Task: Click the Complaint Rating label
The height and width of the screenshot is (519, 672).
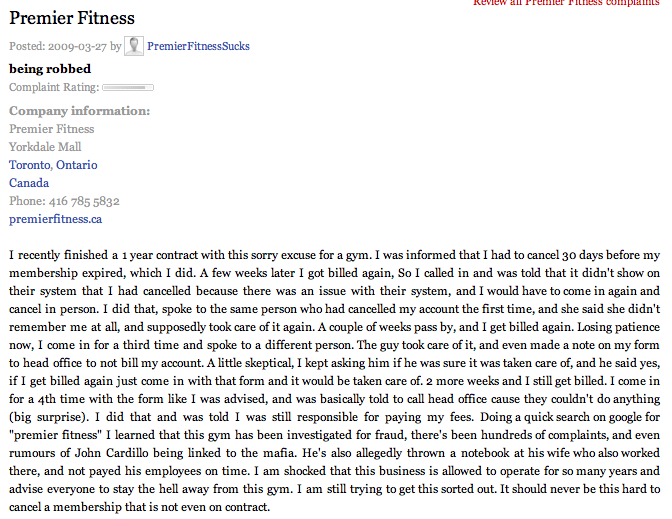Action: pyautogui.click(x=54, y=87)
